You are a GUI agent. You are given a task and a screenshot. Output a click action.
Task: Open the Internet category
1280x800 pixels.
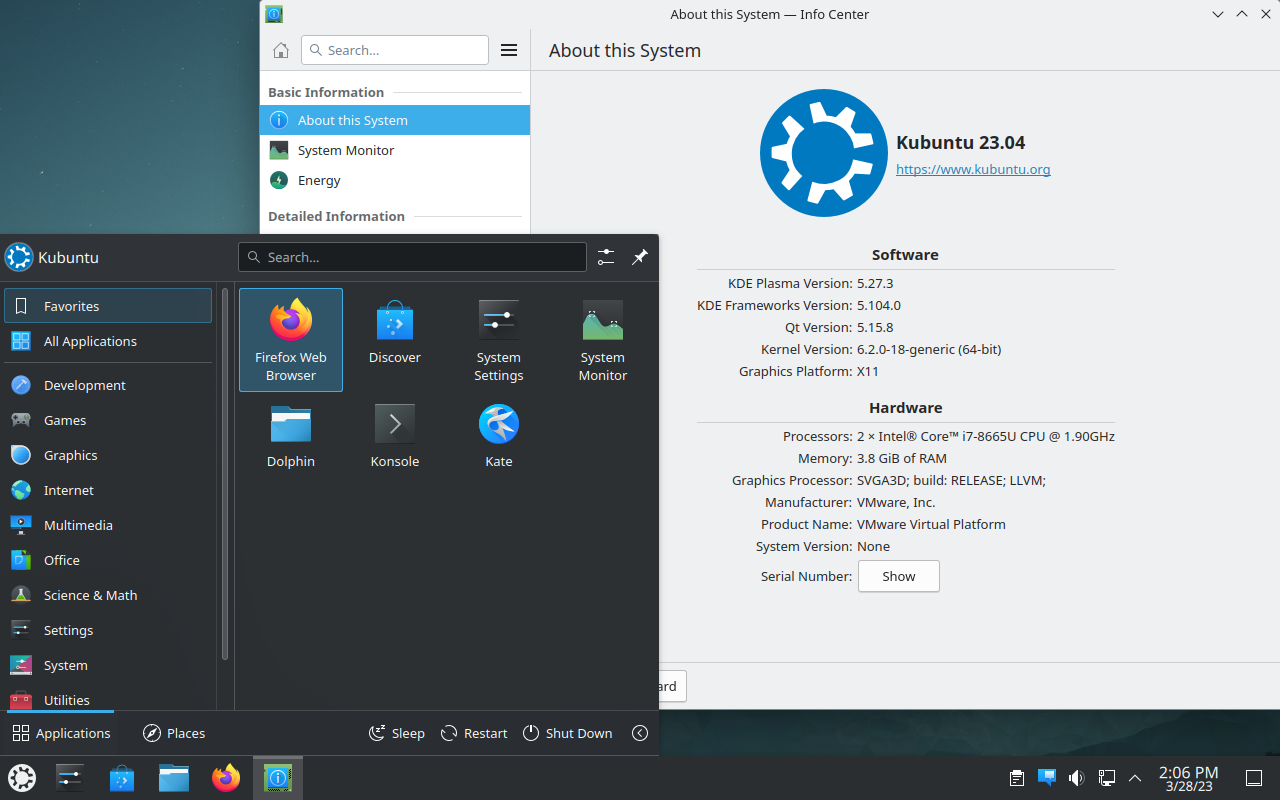tap(68, 490)
